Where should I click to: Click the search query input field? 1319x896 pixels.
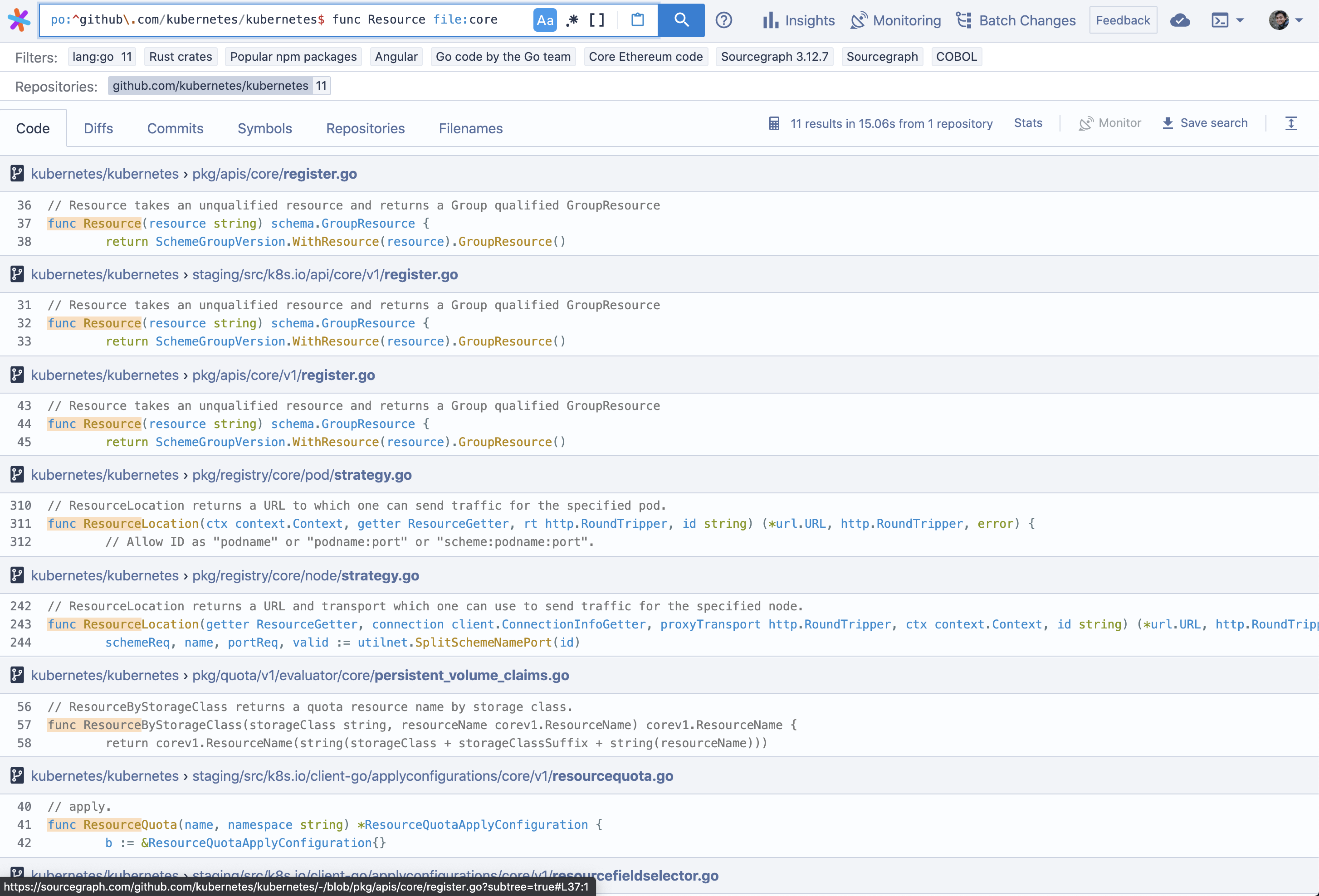284,20
